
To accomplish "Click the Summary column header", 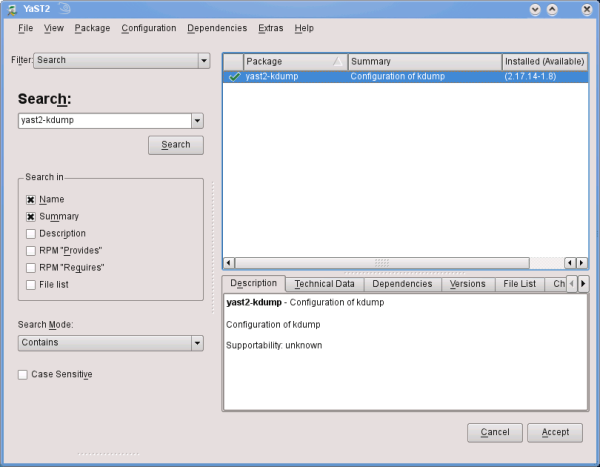I will (x=425, y=62).
